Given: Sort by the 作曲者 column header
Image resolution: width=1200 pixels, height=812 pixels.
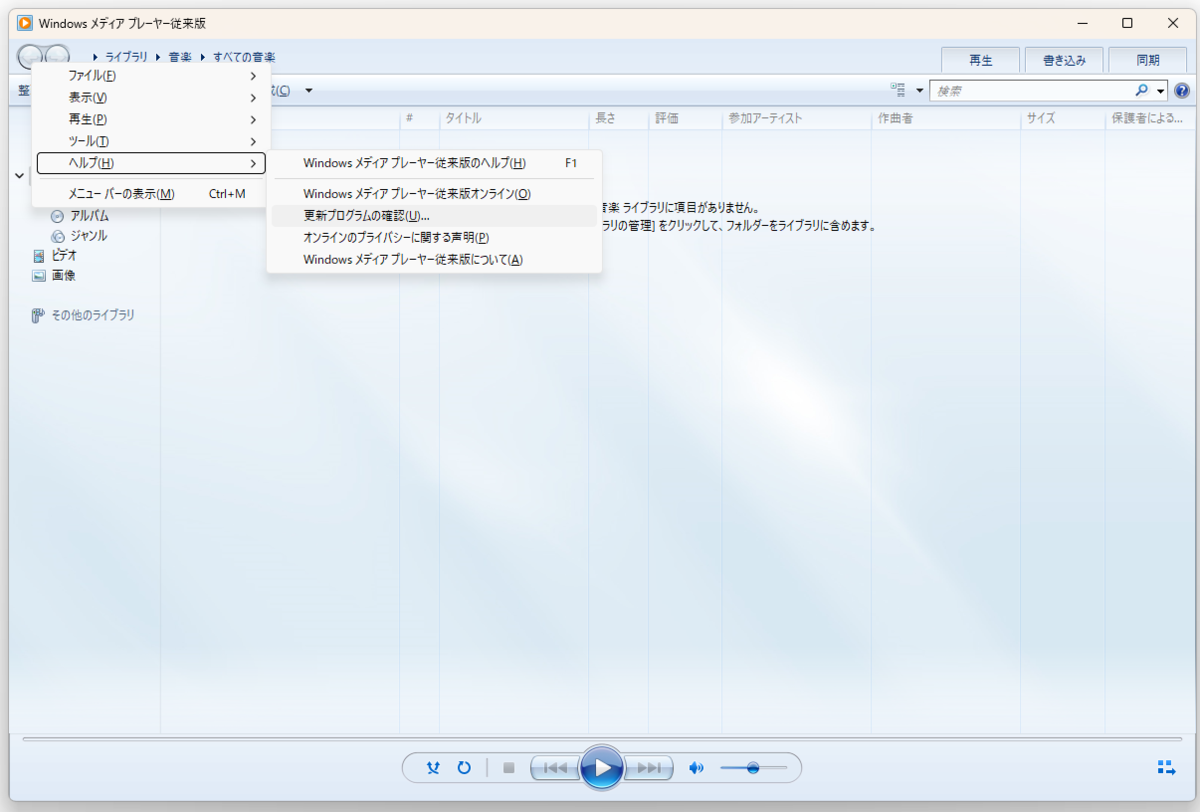Looking at the screenshot, I should pos(946,118).
